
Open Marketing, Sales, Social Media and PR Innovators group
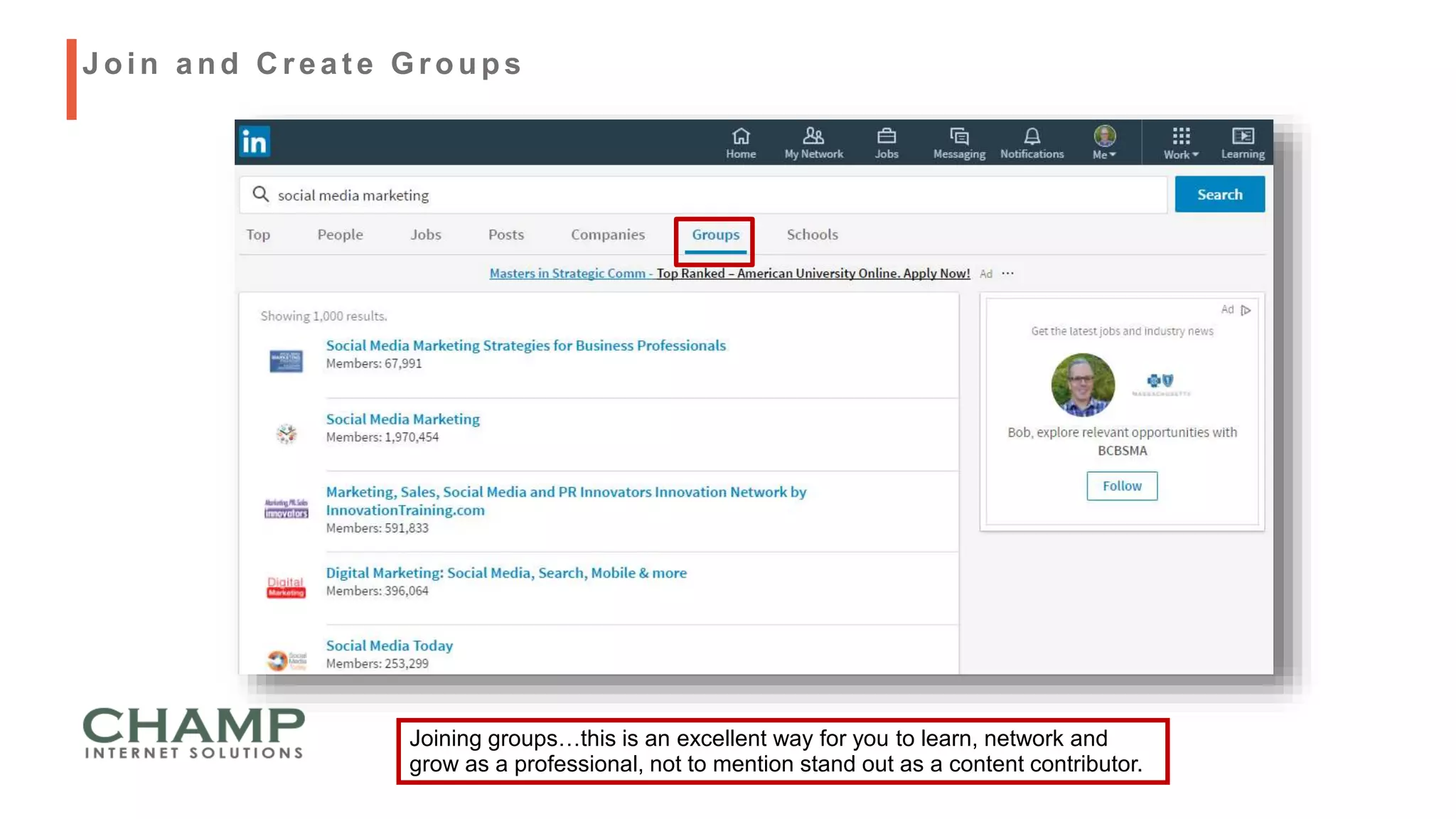[566, 500]
